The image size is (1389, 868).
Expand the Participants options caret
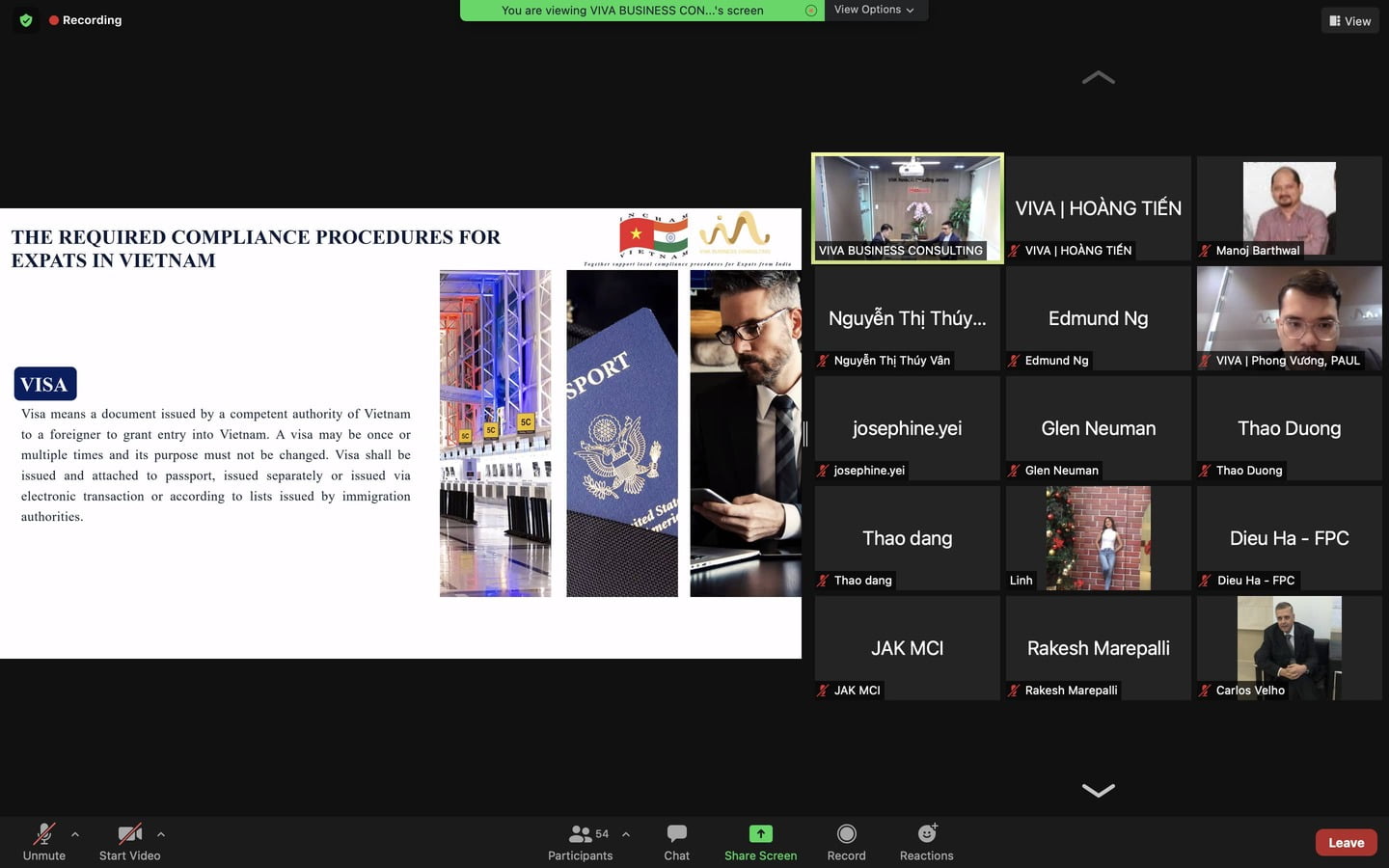tap(626, 834)
